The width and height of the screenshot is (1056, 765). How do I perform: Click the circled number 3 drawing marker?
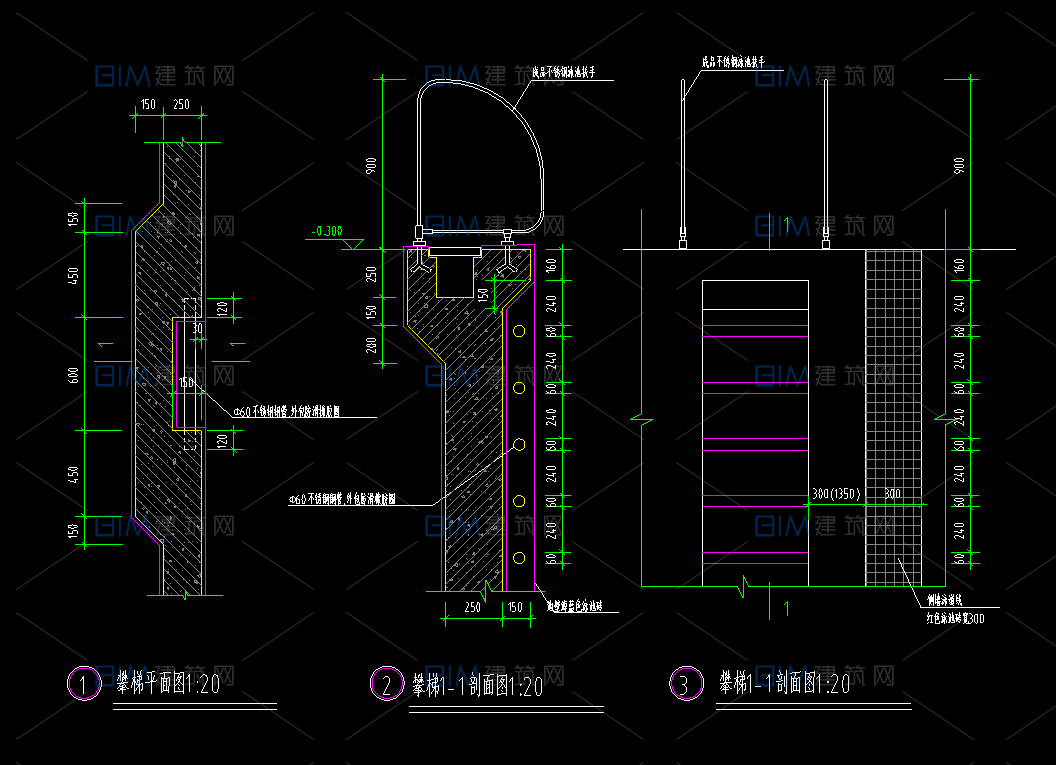coord(685,685)
